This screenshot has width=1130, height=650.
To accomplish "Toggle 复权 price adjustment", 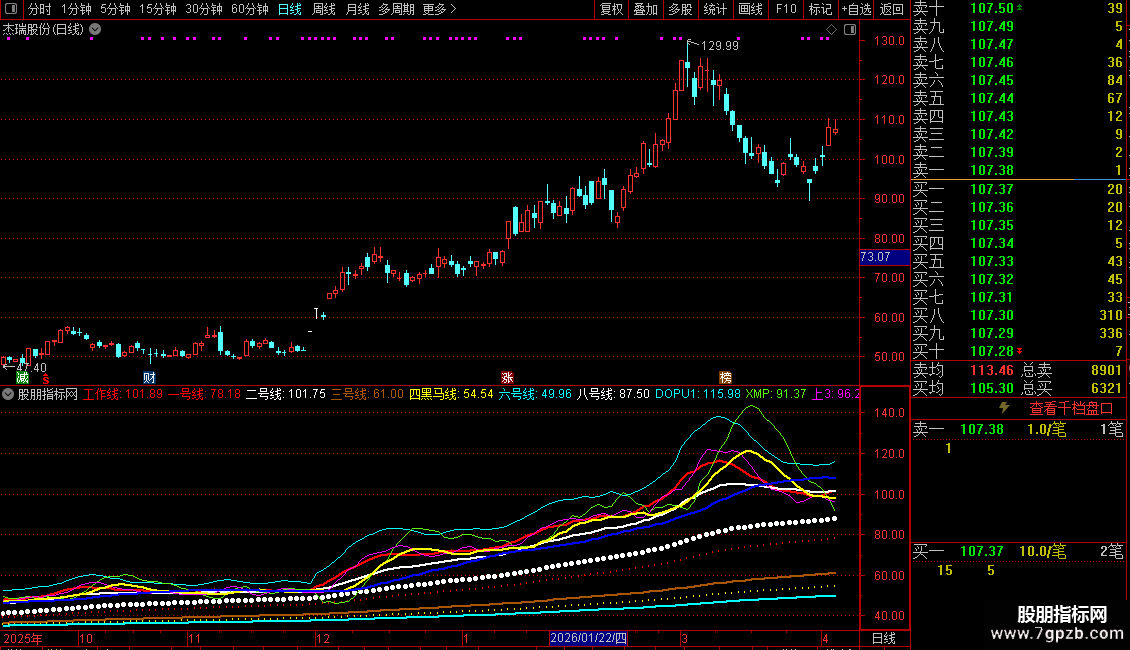I will pyautogui.click(x=611, y=9).
